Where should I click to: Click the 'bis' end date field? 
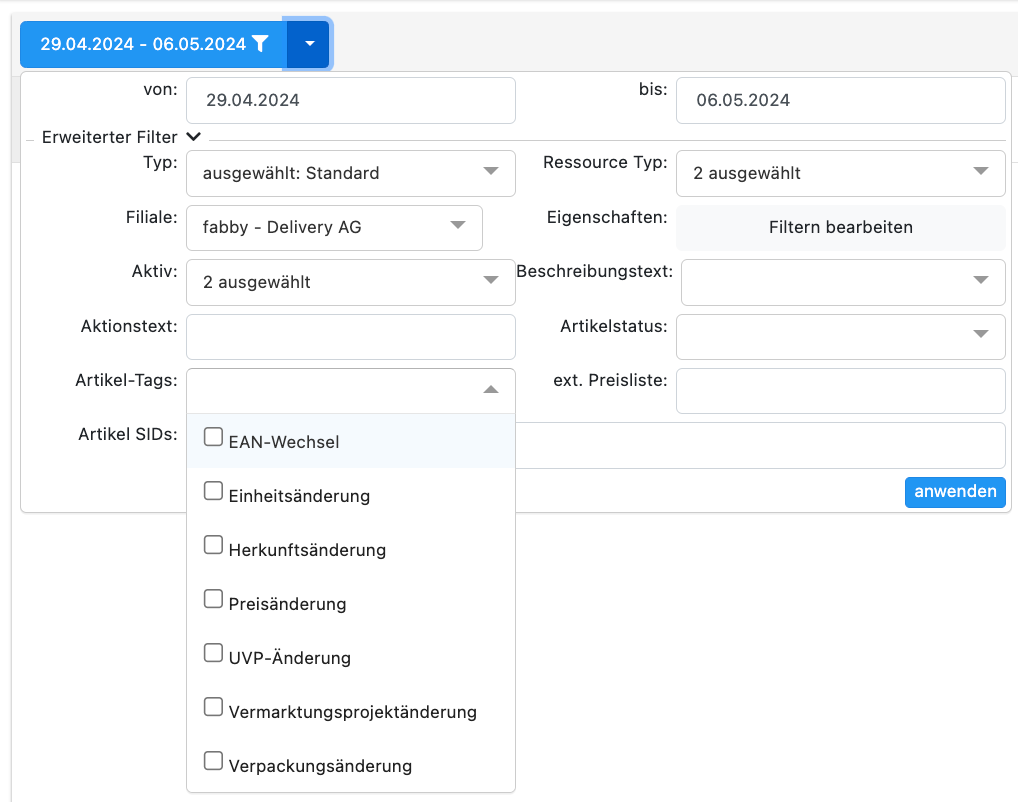coord(840,100)
